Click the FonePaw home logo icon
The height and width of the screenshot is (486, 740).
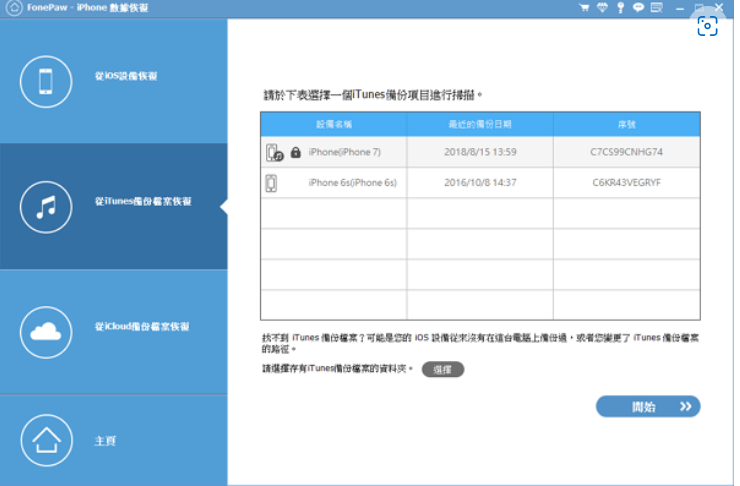[14, 8]
